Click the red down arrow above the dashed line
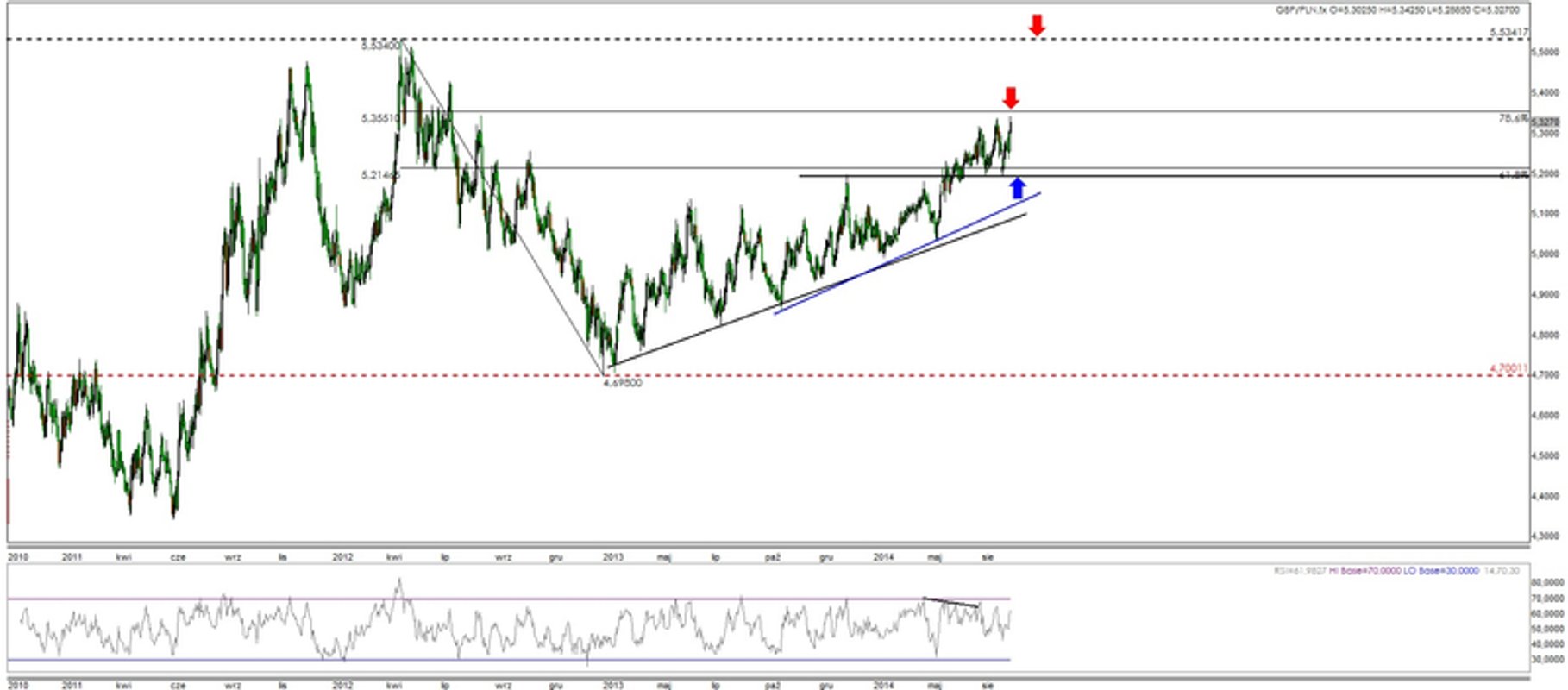This screenshot has width=1568, height=690. [x=1037, y=25]
